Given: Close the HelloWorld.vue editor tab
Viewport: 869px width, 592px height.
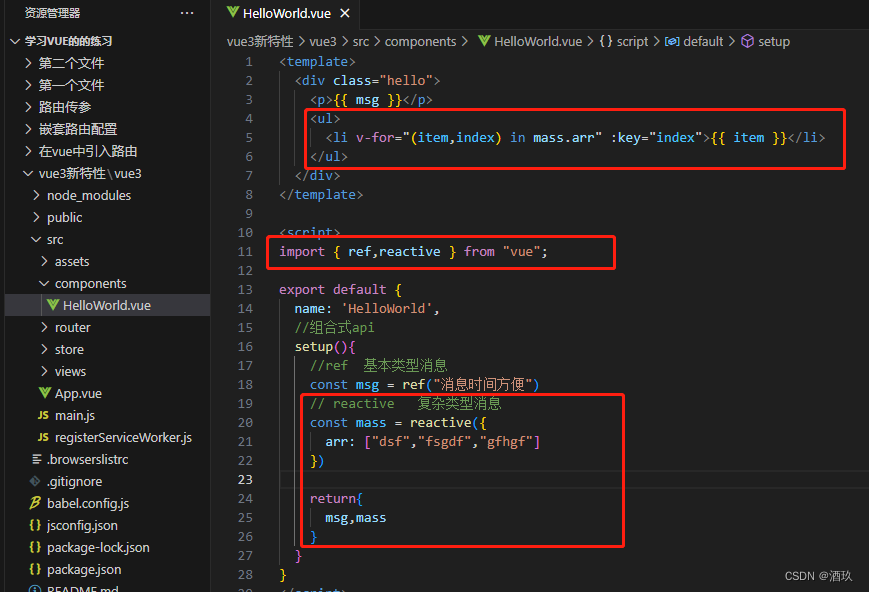Looking at the screenshot, I should click(345, 13).
